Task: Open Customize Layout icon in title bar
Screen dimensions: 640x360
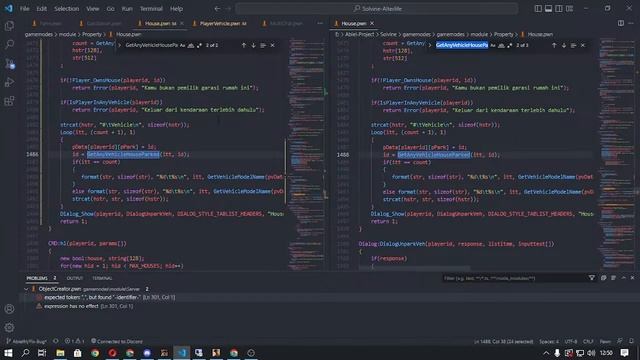Action: click(x=569, y=9)
